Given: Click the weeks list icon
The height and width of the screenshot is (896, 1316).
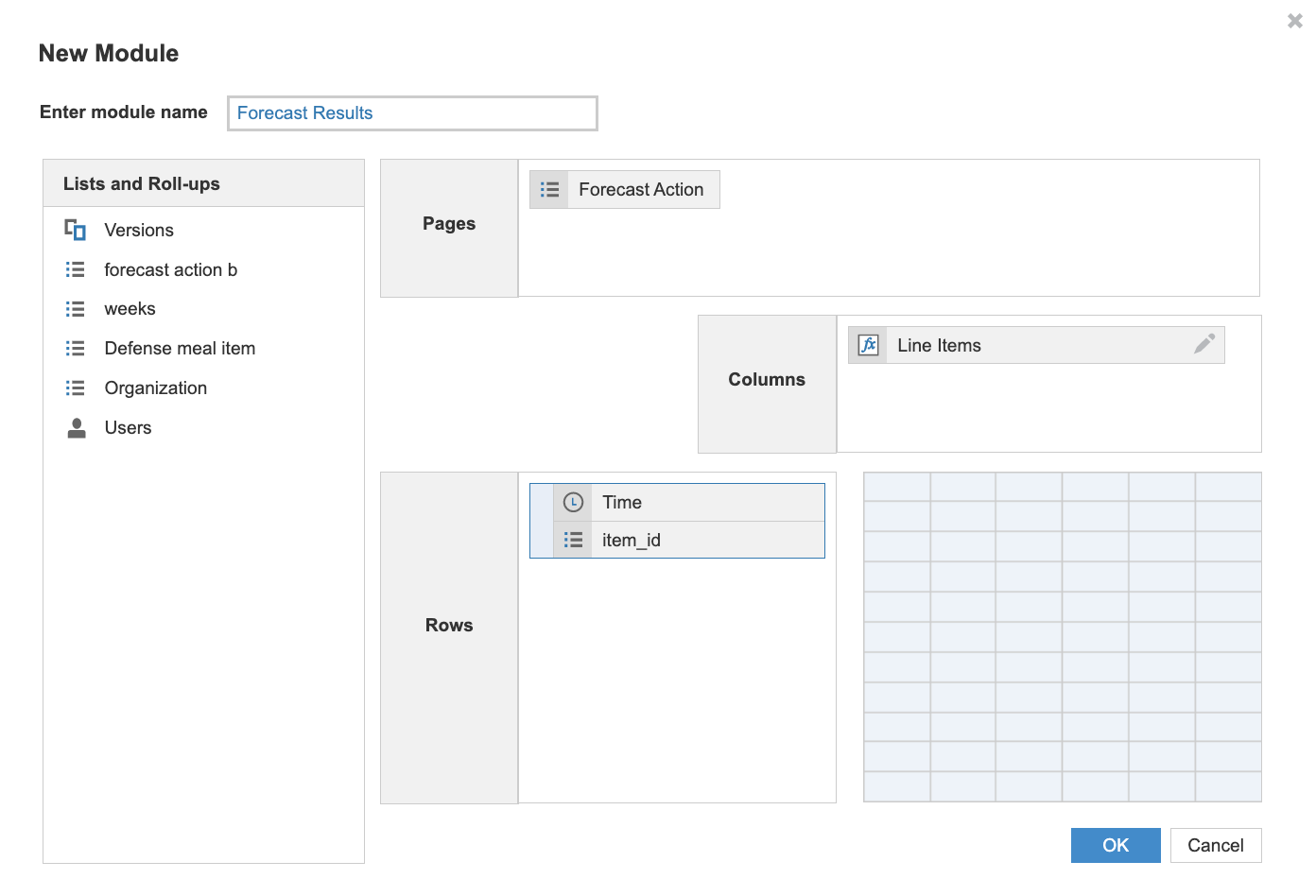Looking at the screenshot, I should [x=75, y=308].
